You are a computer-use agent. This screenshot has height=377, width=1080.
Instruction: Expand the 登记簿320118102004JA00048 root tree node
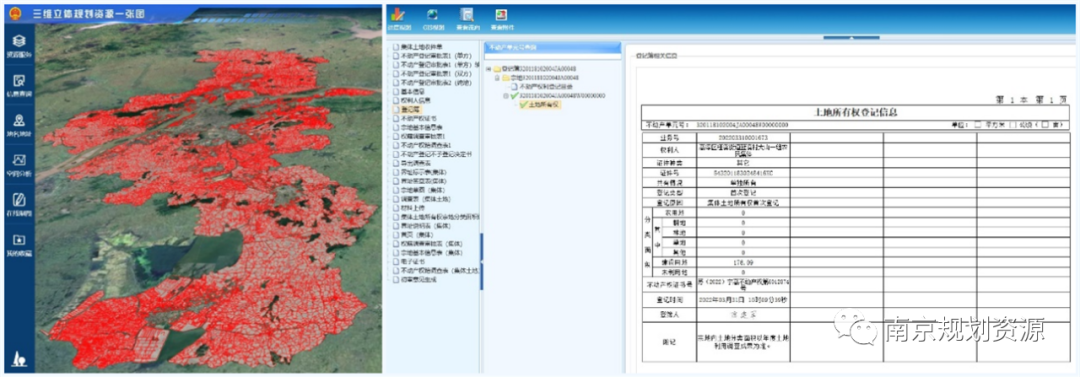(488, 69)
